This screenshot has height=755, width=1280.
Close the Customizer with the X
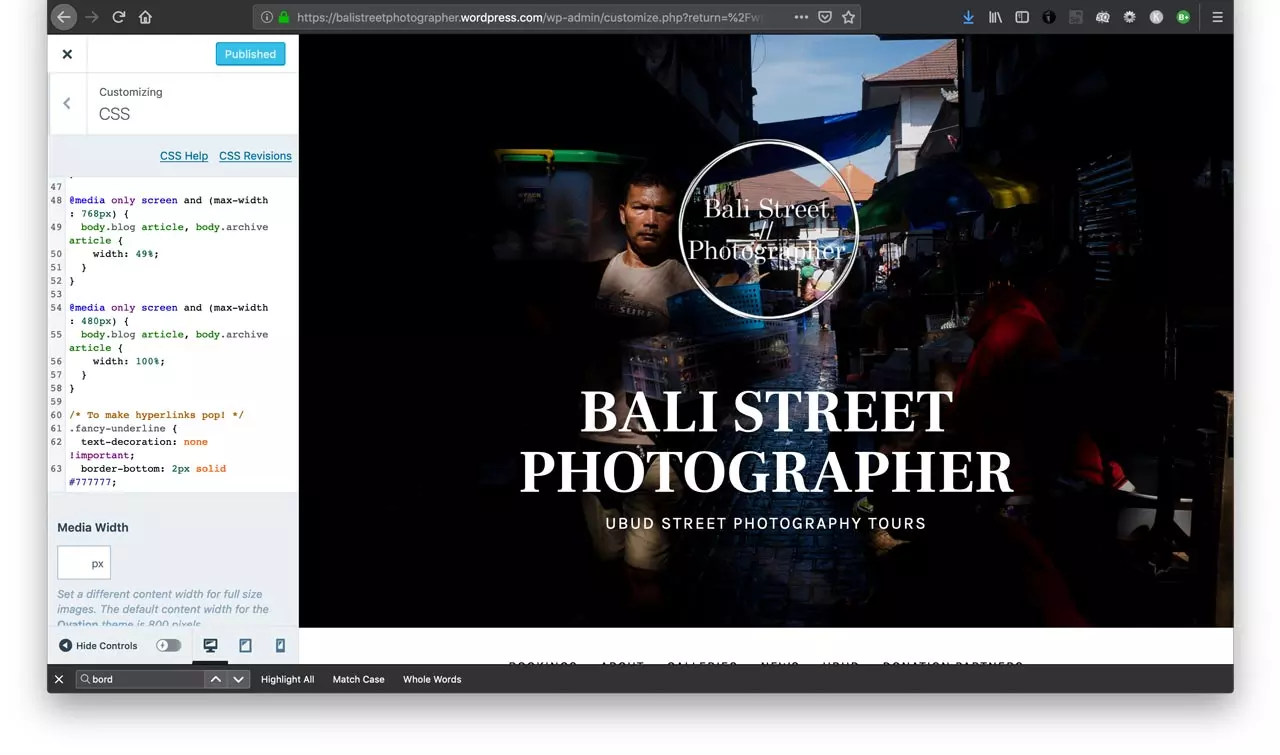click(x=67, y=54)
